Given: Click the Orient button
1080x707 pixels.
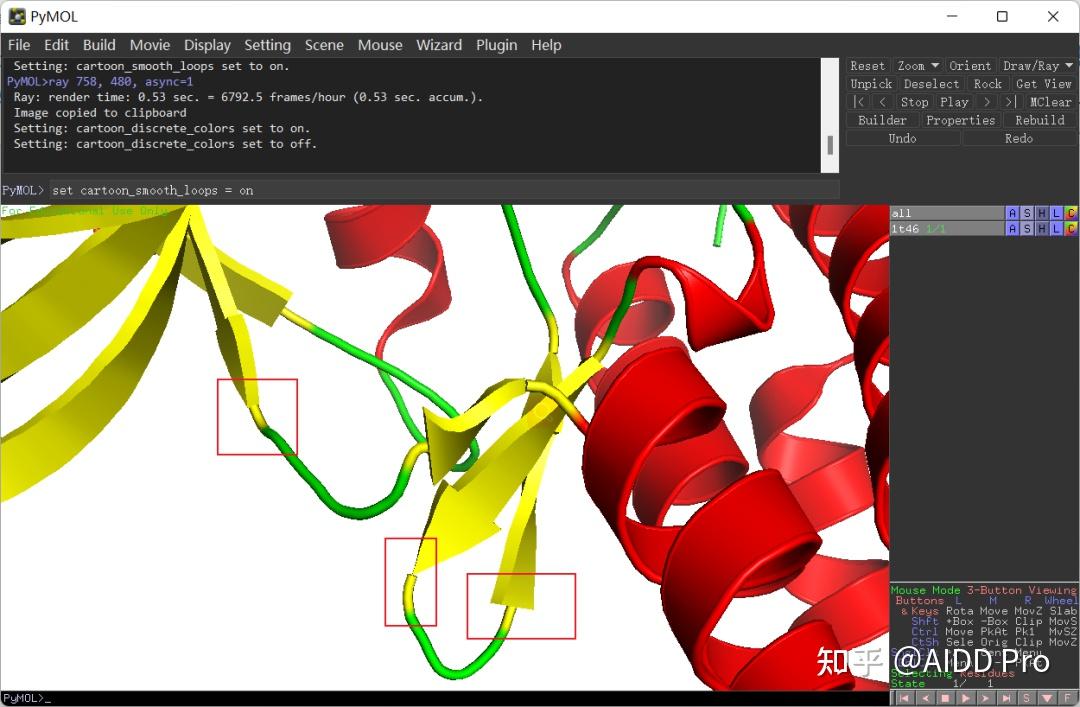Looking at the screenshot, I should [x=970, y=65].
